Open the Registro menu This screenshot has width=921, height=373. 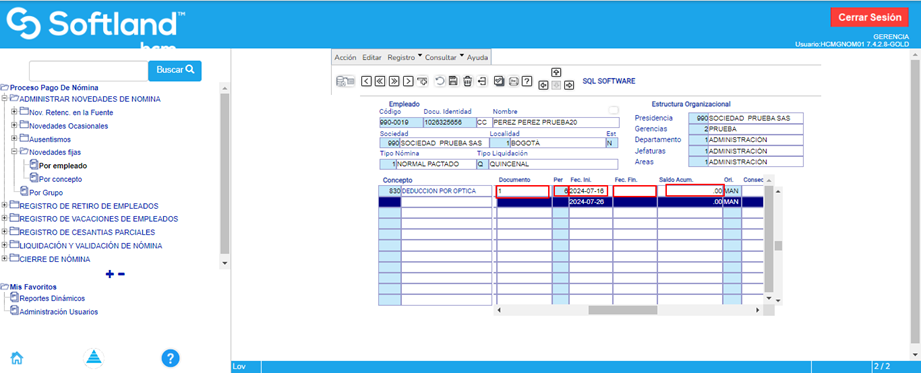(401, 58)
